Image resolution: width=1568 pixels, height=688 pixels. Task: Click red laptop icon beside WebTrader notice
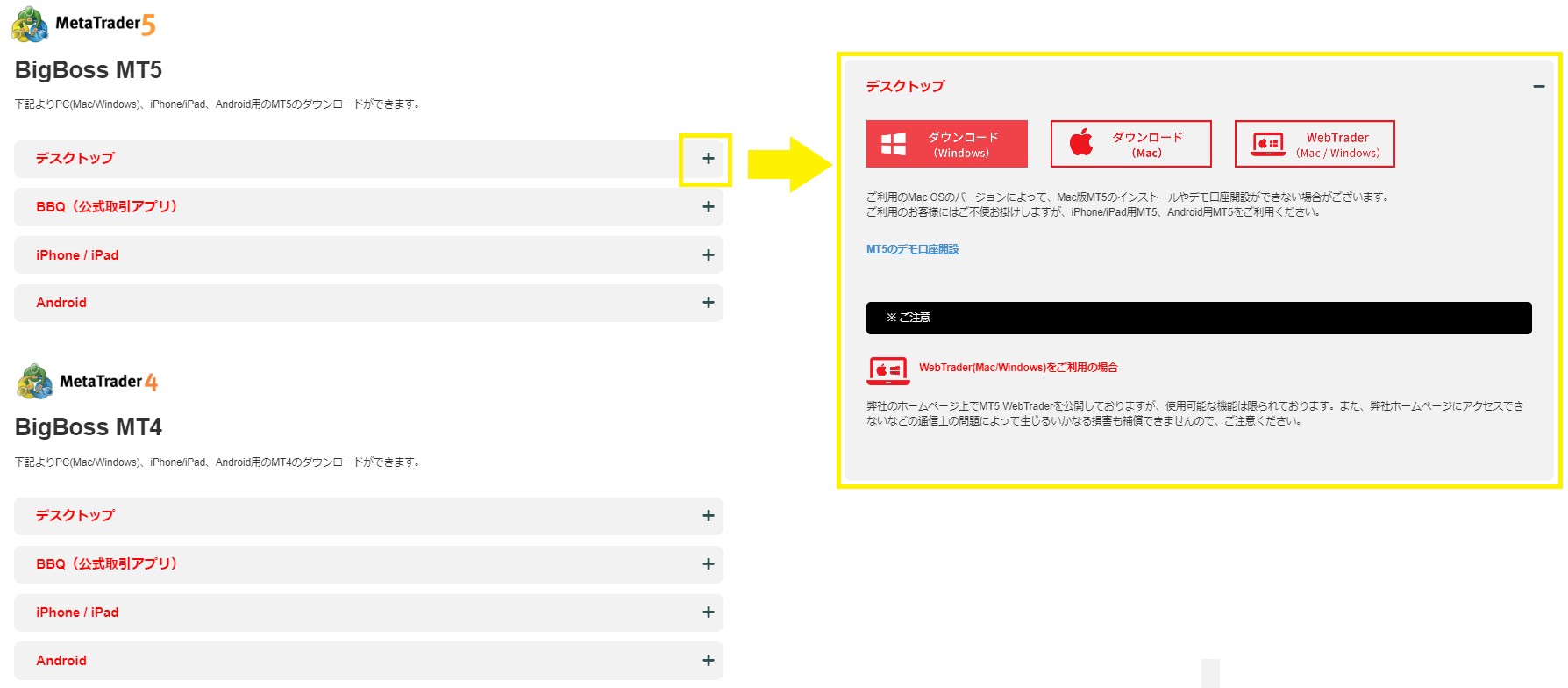tap(888, 371)
